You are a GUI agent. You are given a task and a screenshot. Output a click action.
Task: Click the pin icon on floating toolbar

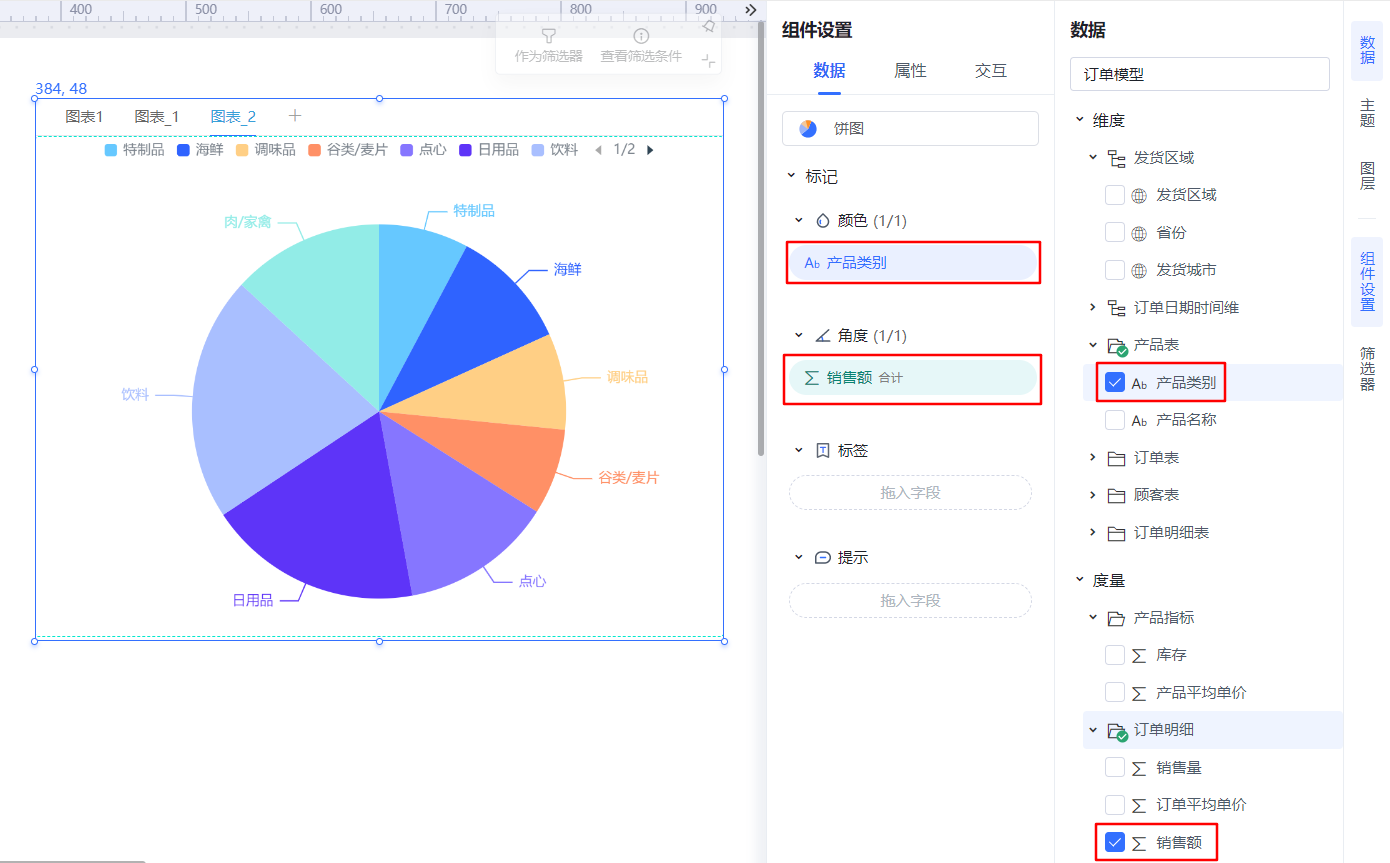pos(708,25)
